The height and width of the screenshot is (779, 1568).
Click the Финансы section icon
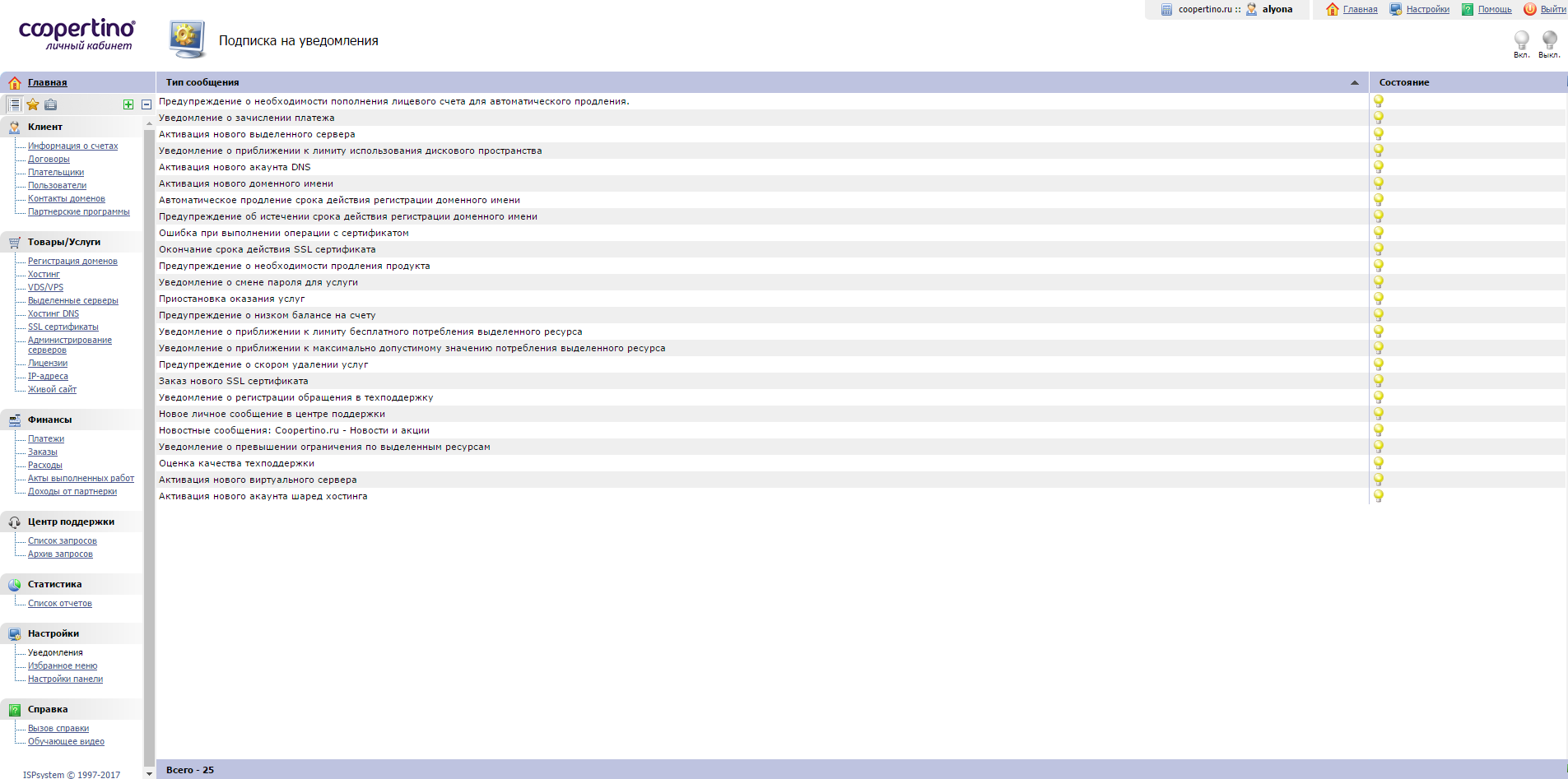(15, 420)
